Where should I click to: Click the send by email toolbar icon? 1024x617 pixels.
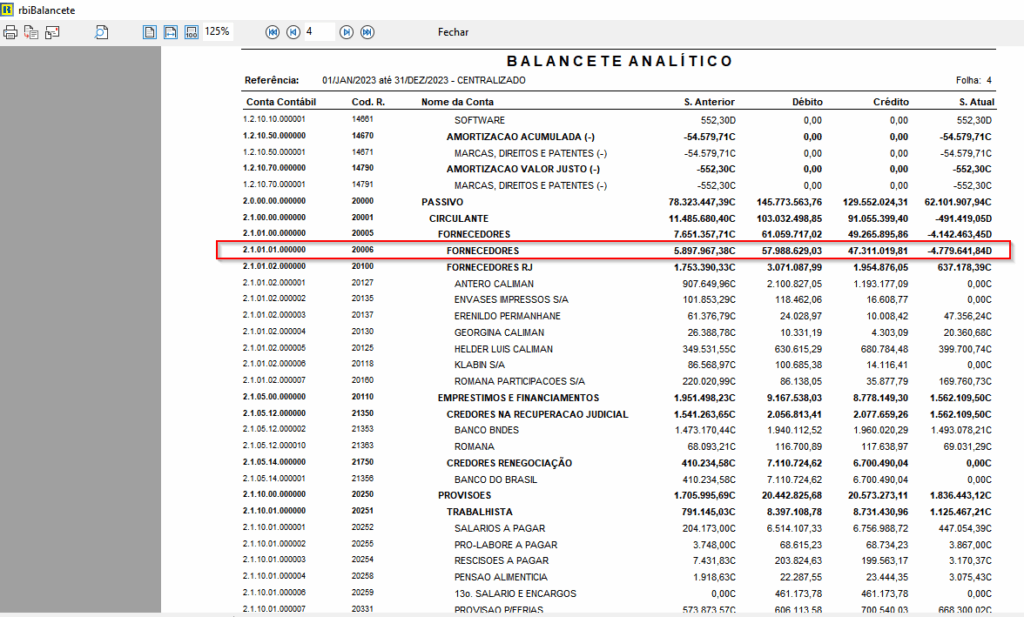click(52, 32)
